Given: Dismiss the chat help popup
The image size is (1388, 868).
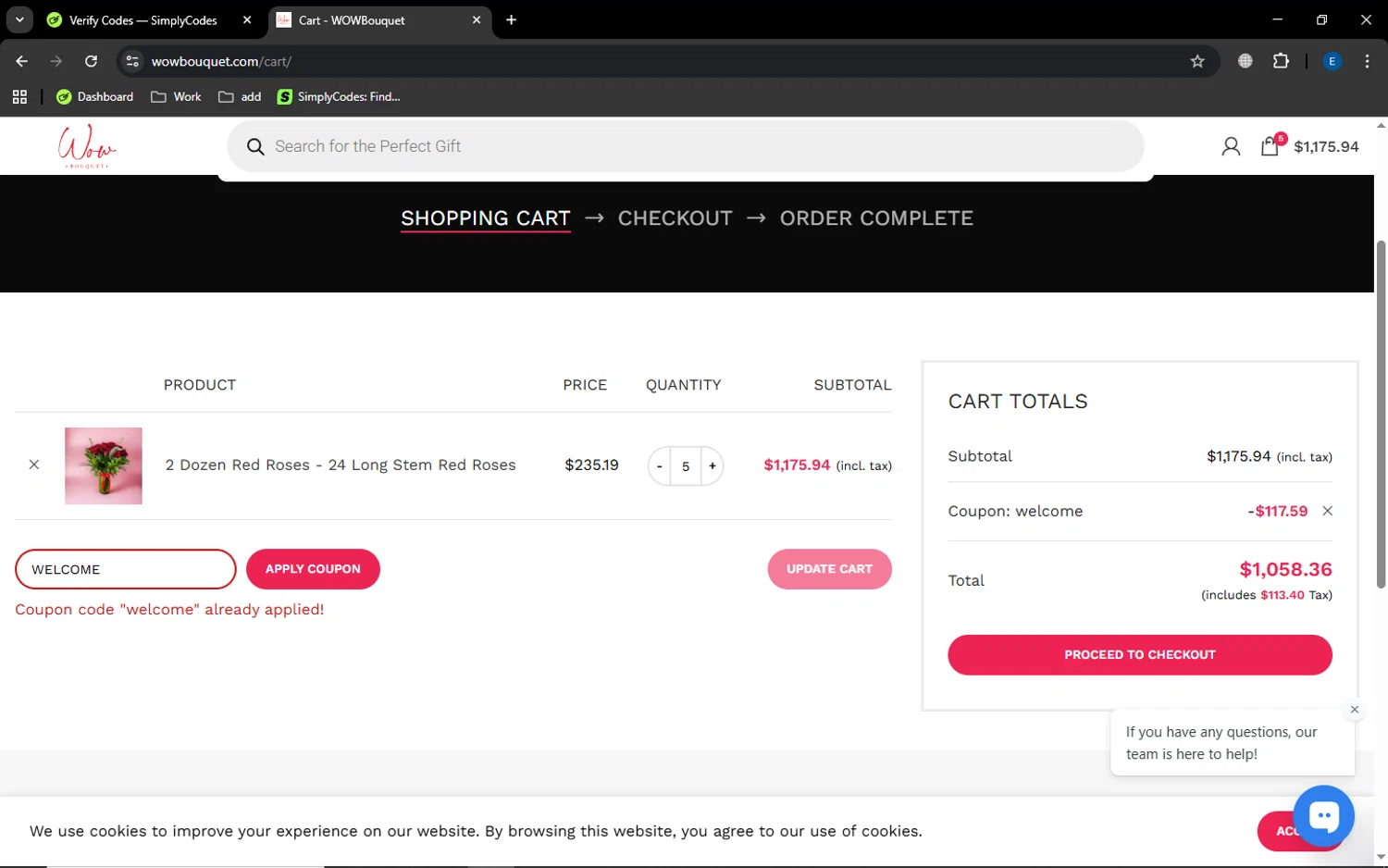Looking at the screenshot, I should [x=1355, y=710].
